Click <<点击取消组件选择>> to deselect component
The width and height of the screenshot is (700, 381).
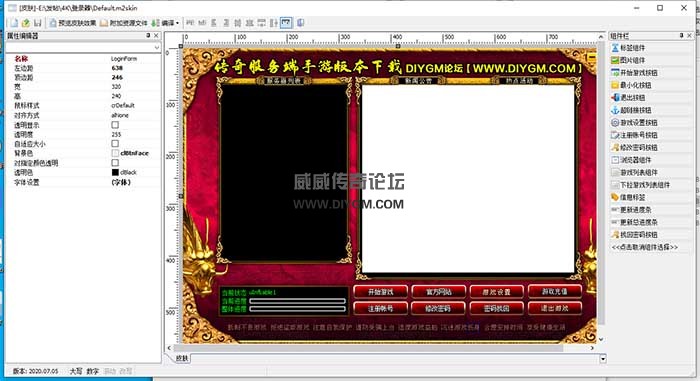[x=645, y=247]
